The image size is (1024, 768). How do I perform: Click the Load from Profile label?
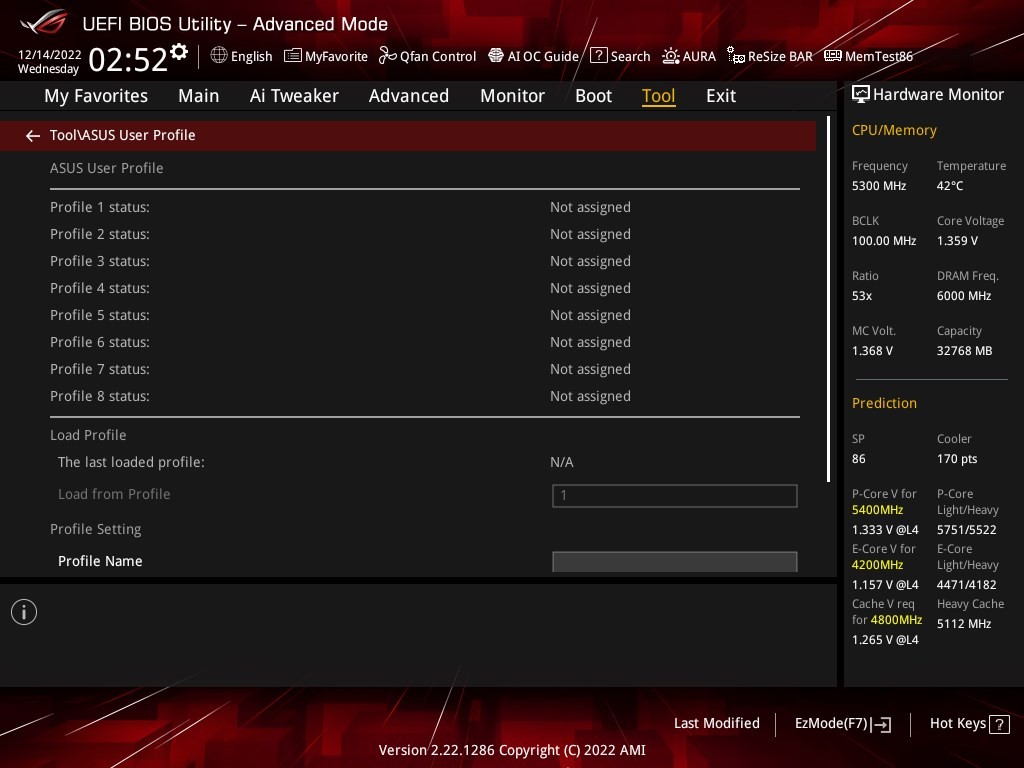pyautogui.click(x=114, y=494)
